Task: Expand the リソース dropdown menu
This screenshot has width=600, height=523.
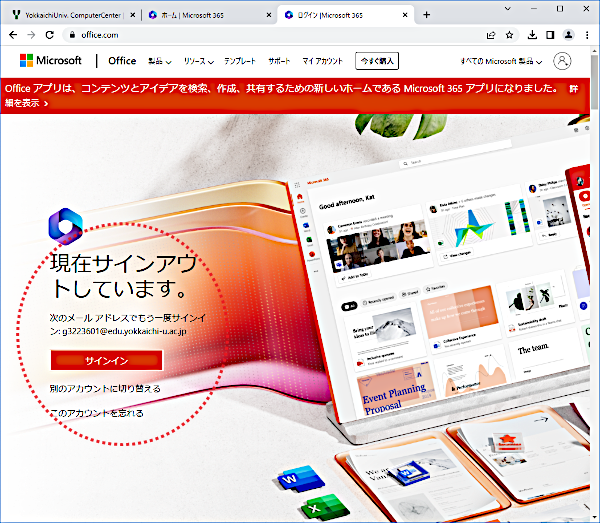Action: click(x=198, y=61)
